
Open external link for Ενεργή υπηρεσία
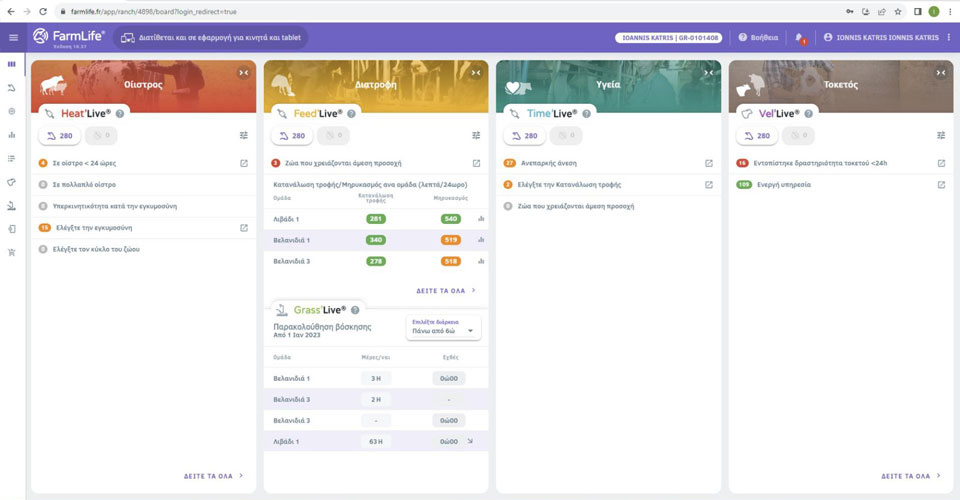(x=941, y=185)
